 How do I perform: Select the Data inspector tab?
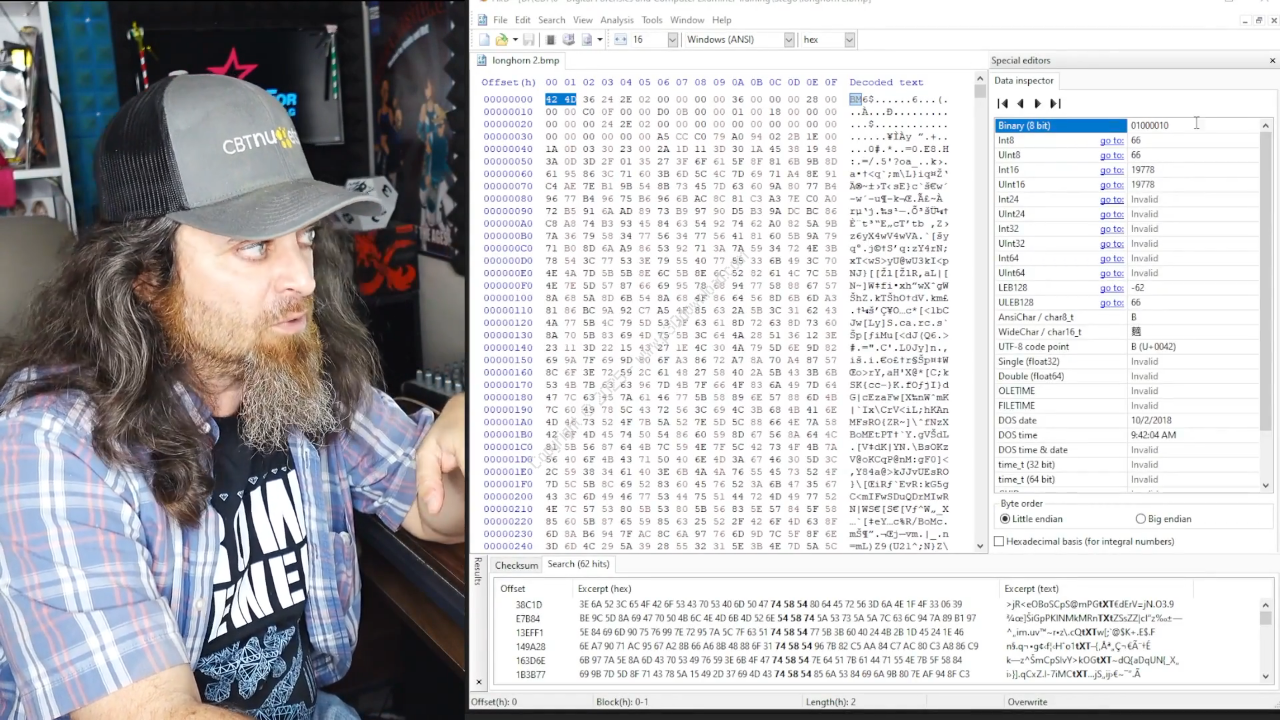tap(1023, 80)
